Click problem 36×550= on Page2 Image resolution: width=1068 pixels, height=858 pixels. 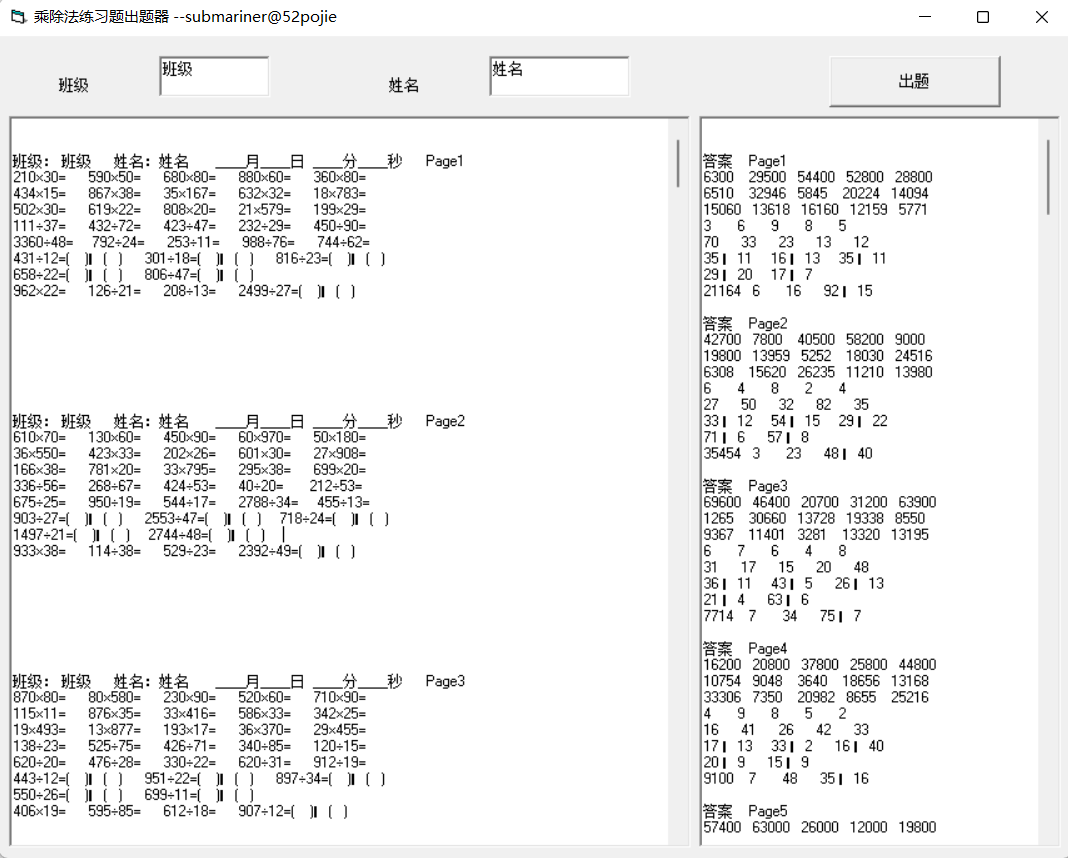(x=40, y=454)
